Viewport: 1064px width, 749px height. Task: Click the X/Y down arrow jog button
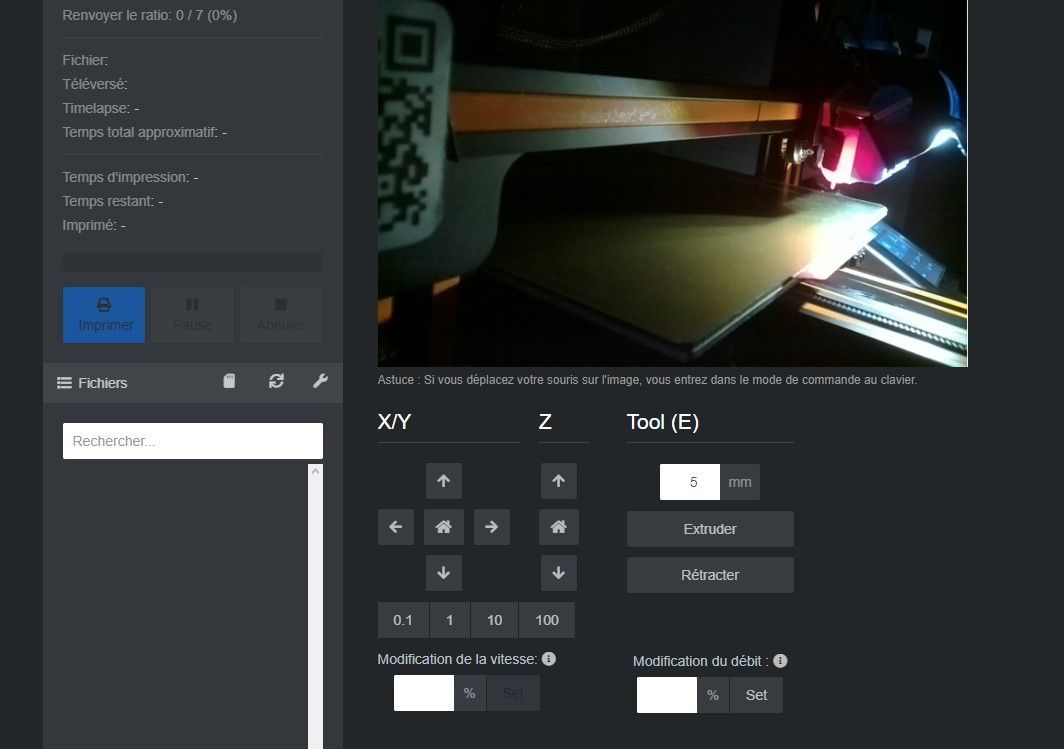click(x=444, y=573)
